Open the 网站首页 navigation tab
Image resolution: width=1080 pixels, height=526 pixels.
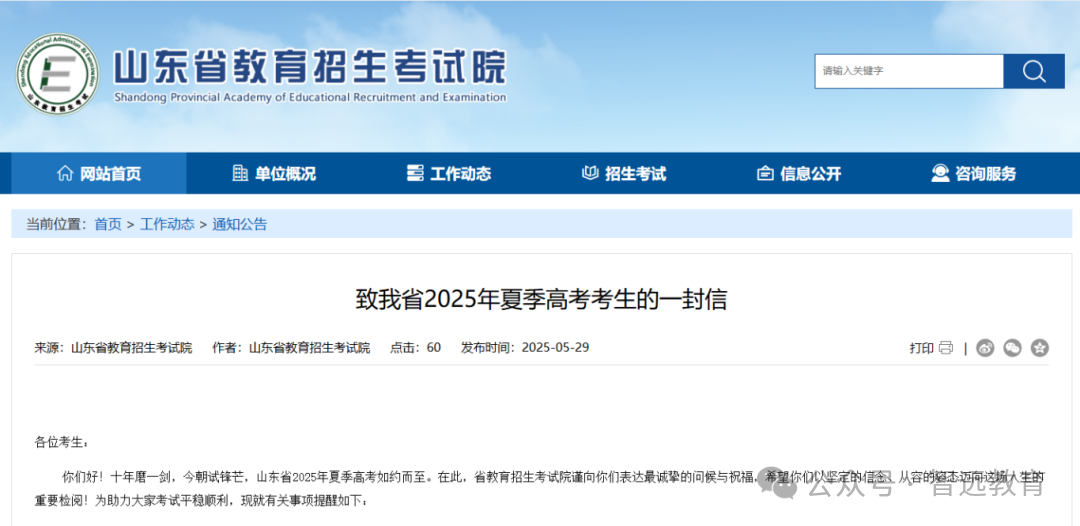point(99,173)
